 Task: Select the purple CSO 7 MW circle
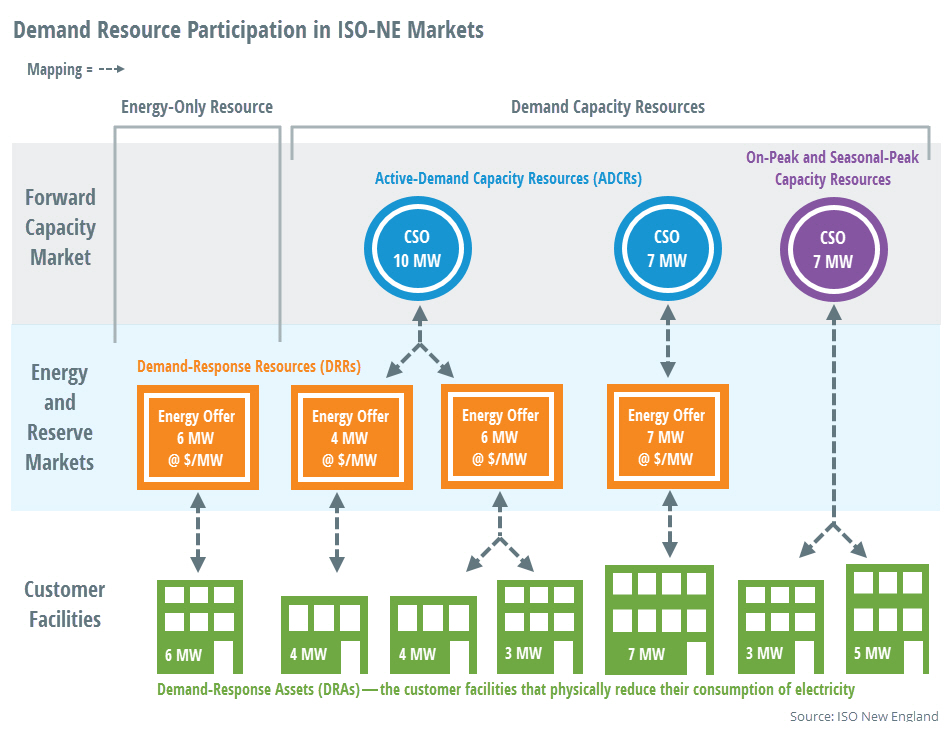pyautogui.click(x=833, y=248)
